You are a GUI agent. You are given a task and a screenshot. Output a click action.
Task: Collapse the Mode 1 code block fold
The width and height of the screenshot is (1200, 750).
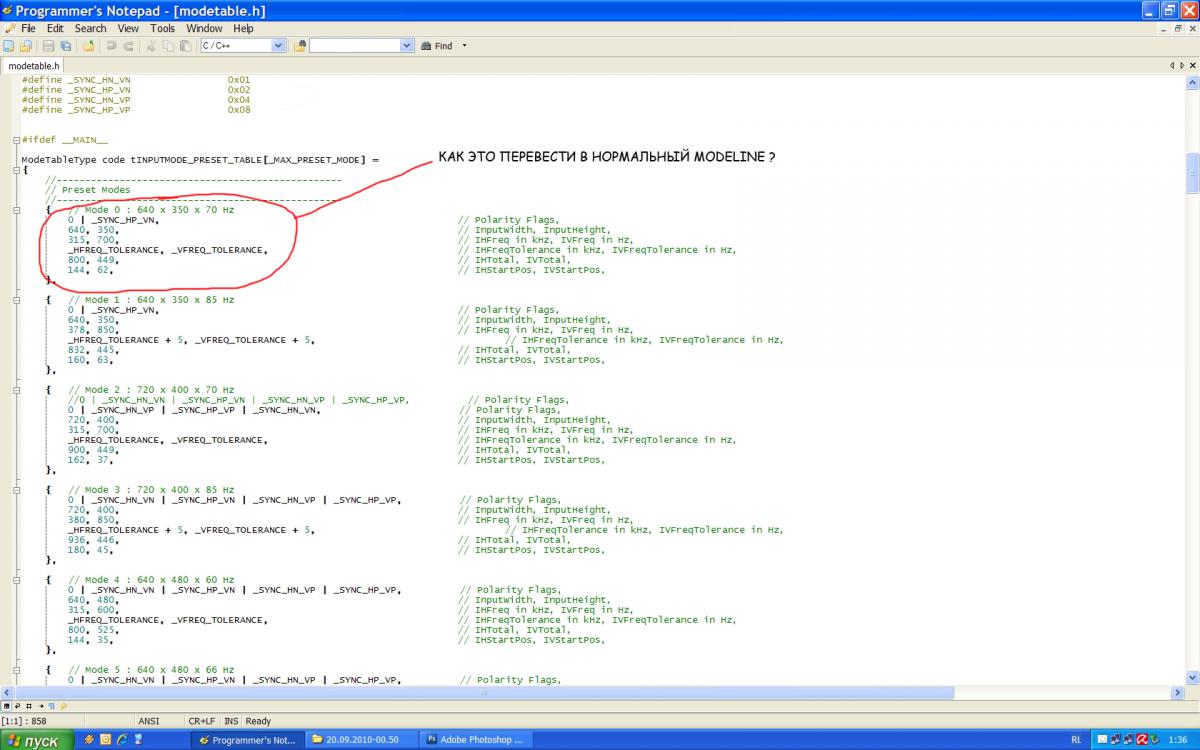(16, 300)
